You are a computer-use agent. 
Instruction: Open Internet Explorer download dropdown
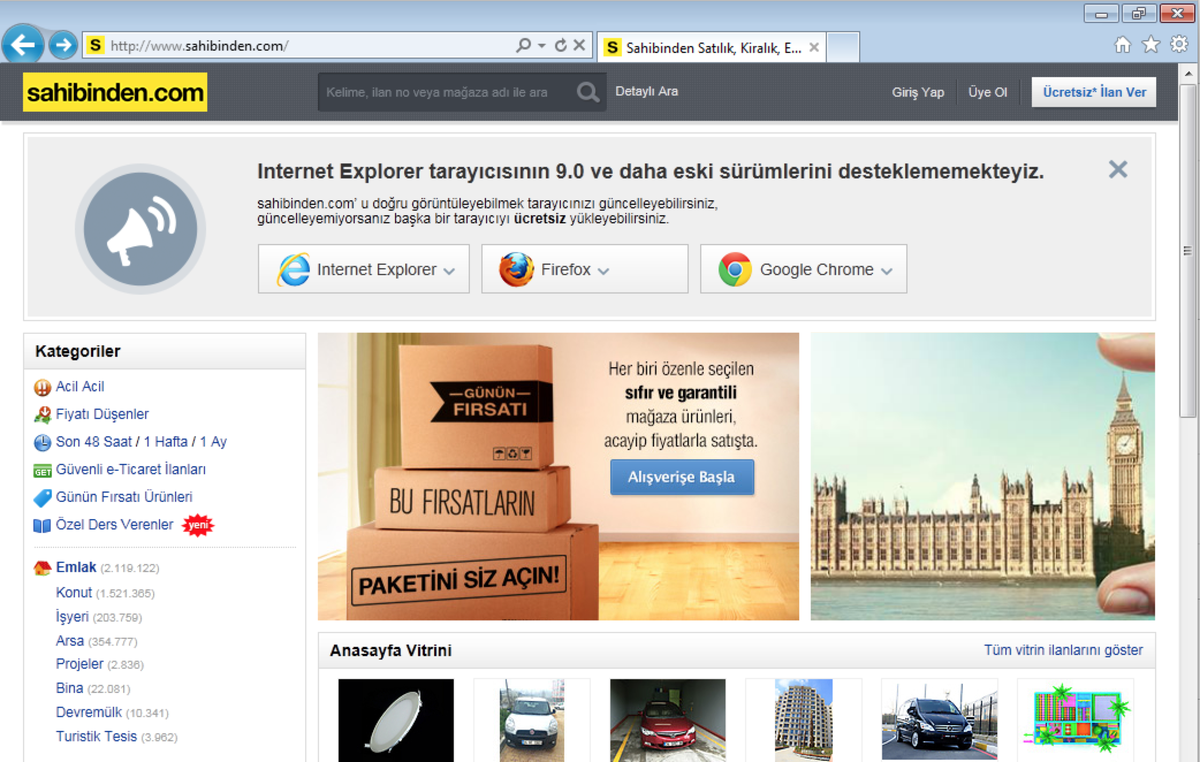pyautogui.click(x=364, y=269)
